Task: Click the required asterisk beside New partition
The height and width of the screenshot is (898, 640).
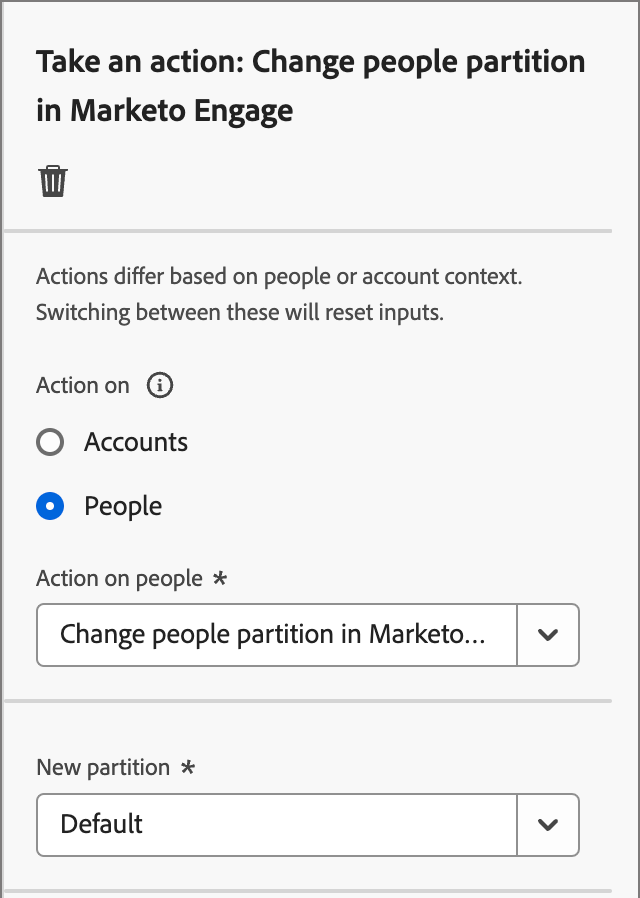Action: coord(187,767)
